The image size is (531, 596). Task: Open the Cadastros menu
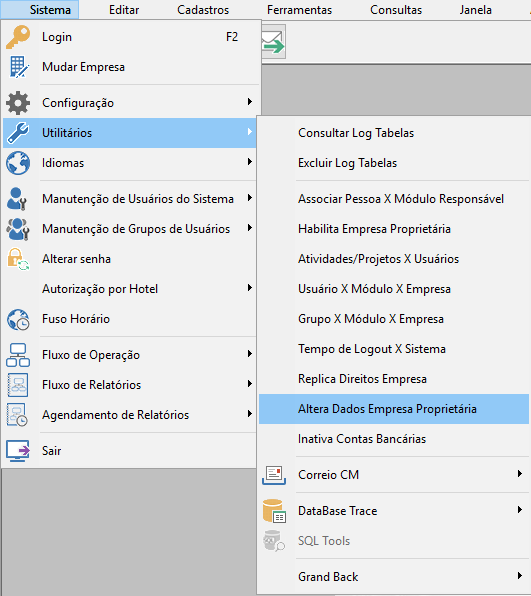pyautogui.click(x=203, y=10)
